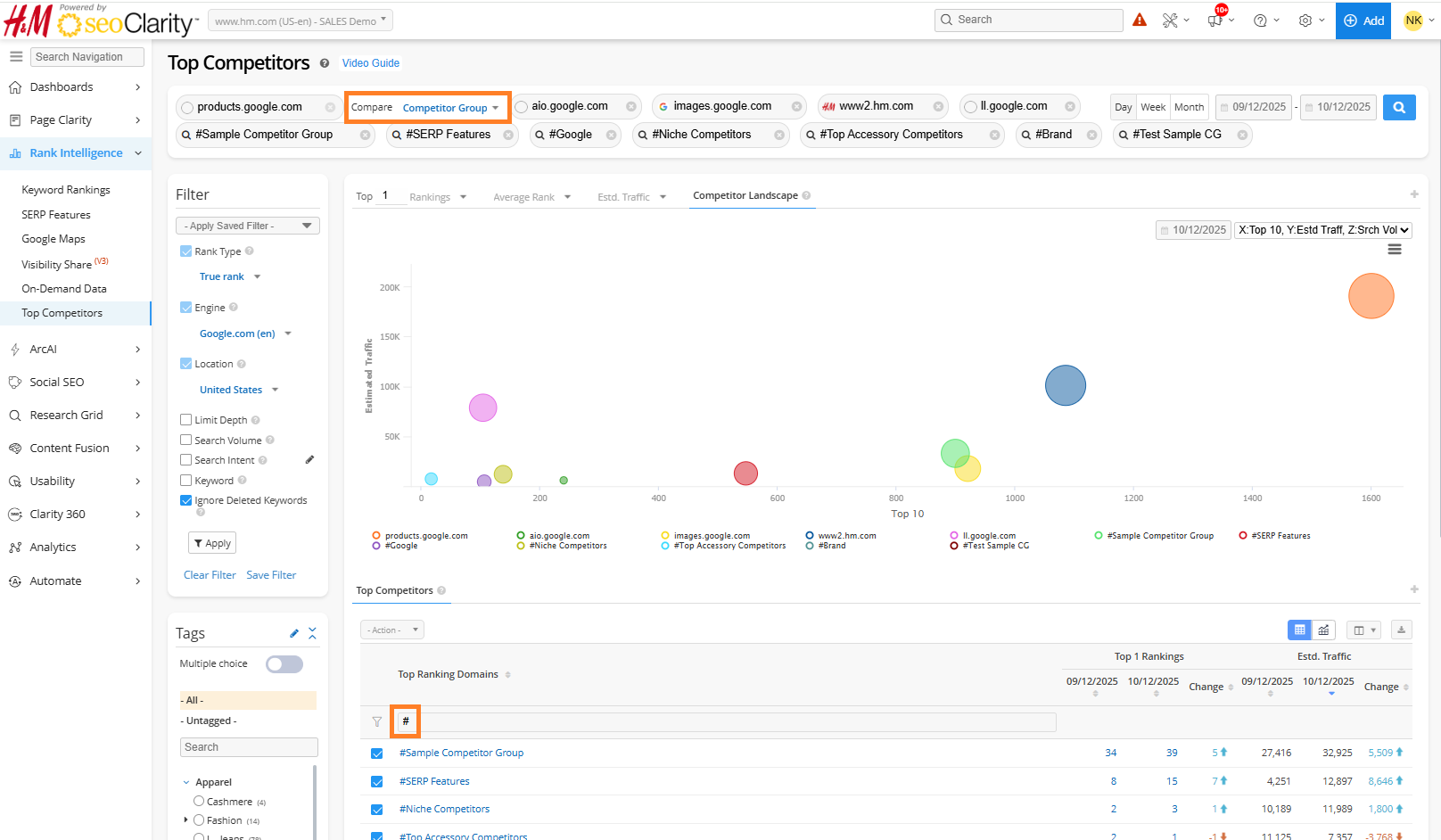The image size is (1441, 840).
Task: Click the blue magnifier search button
Action: click(x=1399, y=107)
